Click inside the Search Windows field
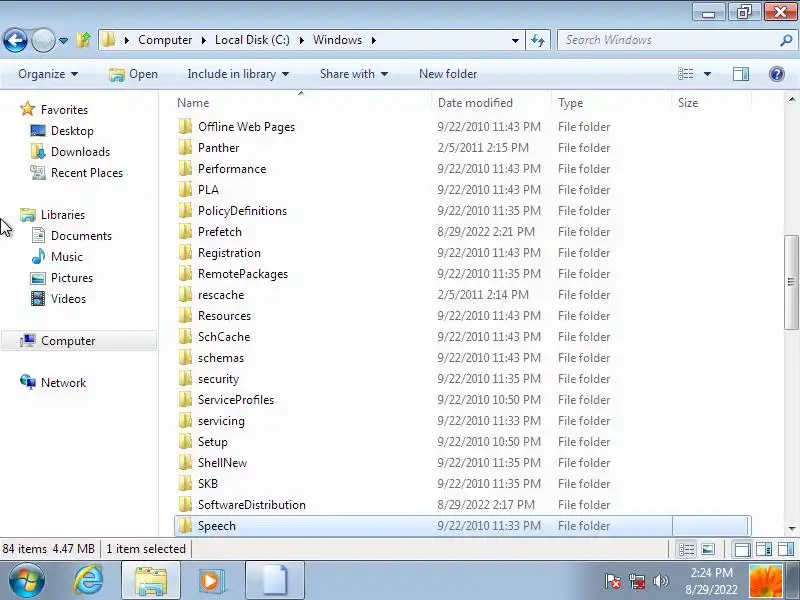This screenshot has width=800, height=600. (668, 40)
